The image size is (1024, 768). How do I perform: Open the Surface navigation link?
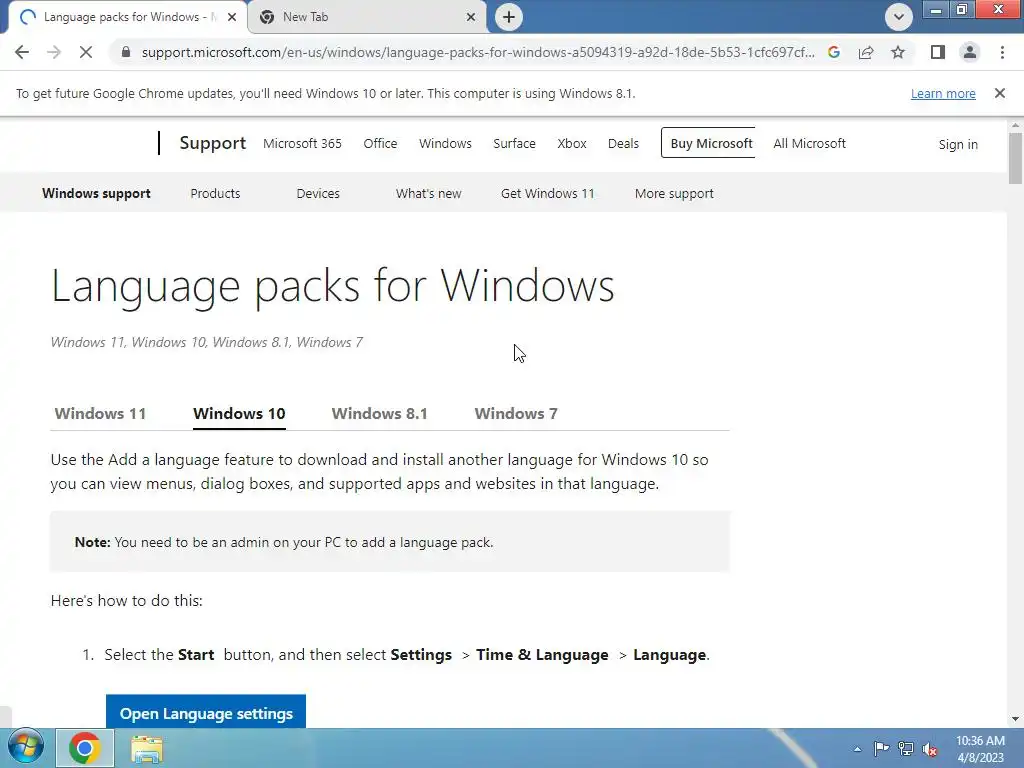pyautogui.click(x=514, y=143)
